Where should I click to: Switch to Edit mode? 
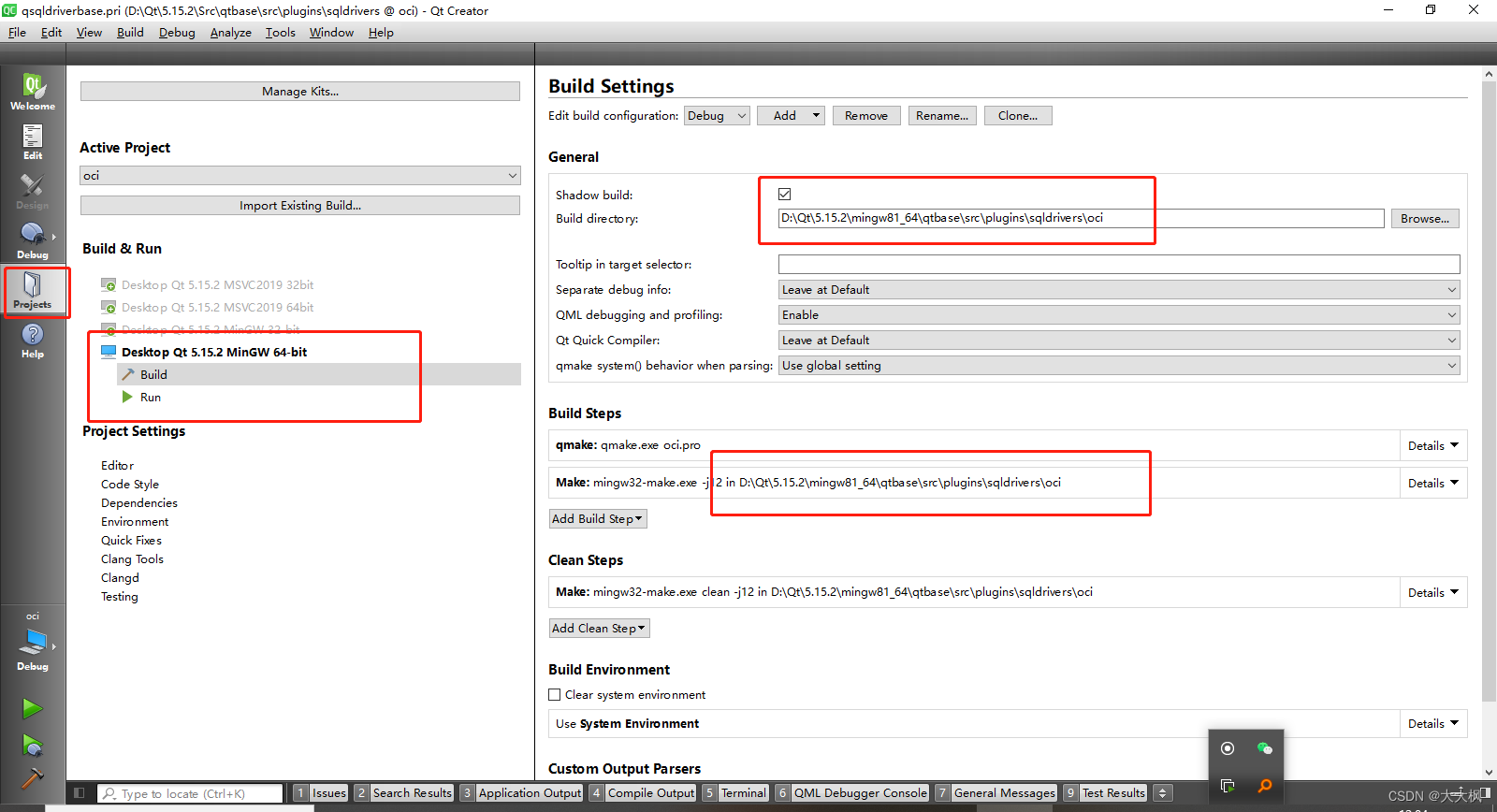(33, 141)
